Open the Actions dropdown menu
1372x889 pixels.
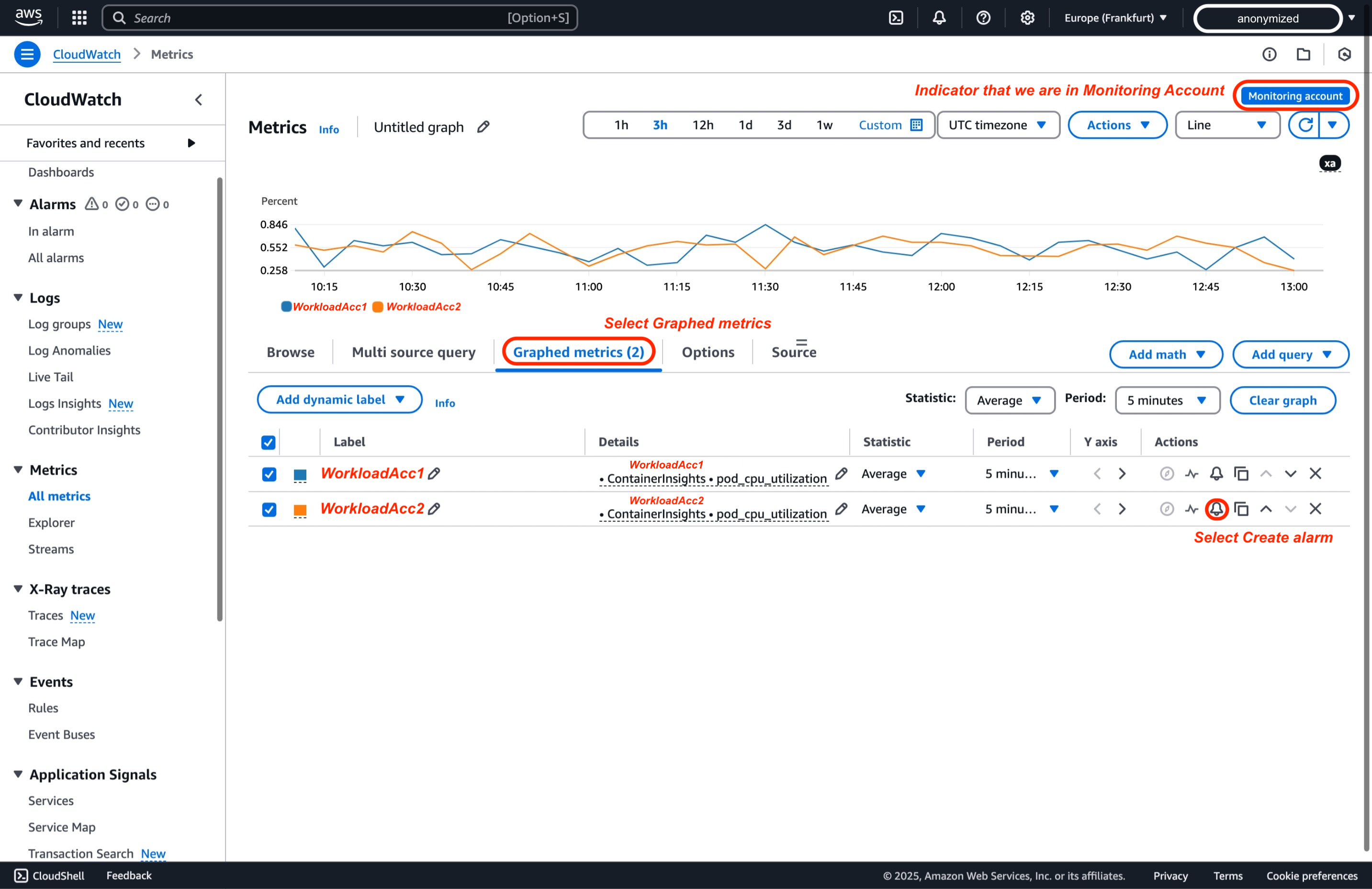coord(1117,125)
